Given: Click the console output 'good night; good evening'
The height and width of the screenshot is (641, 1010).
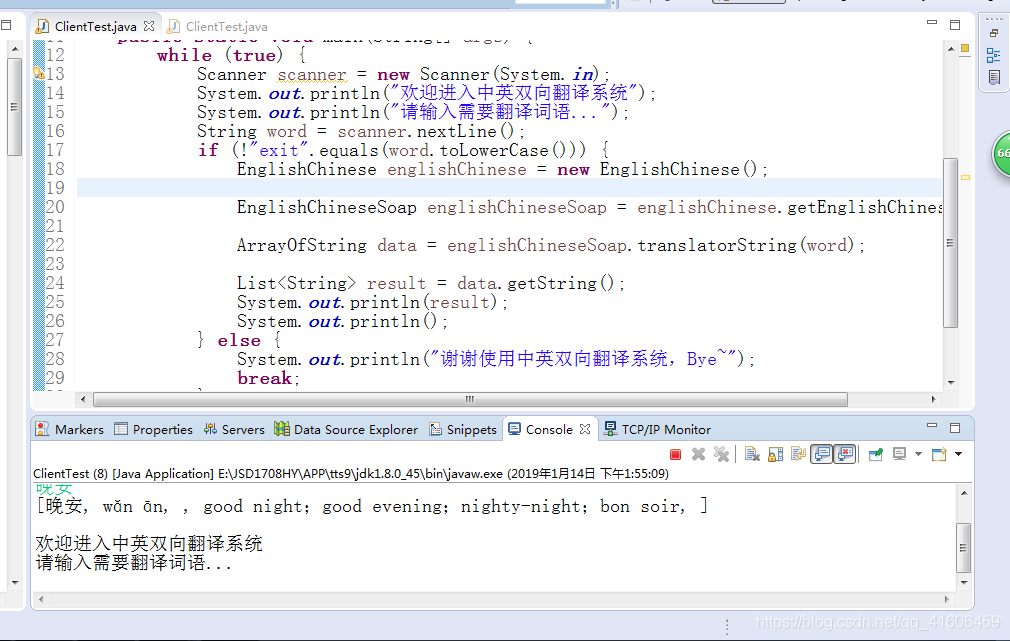Looking at the screenshot, I should click(324, 506).
